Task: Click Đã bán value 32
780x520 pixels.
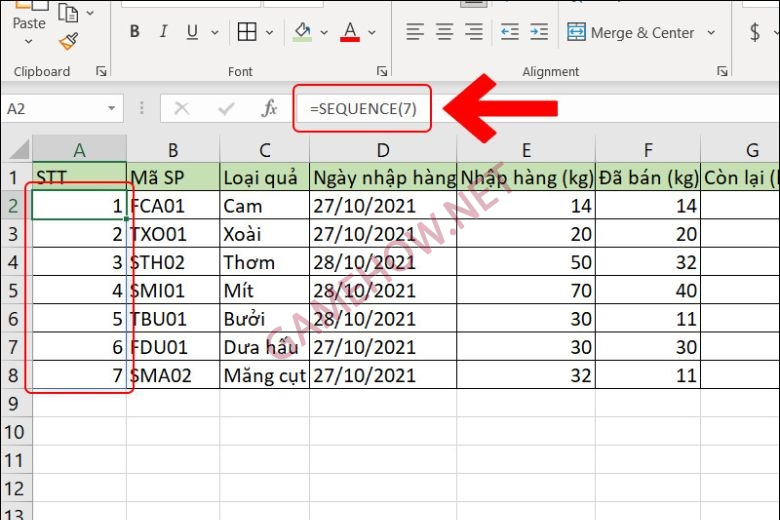Action: (x=648, y=262)
